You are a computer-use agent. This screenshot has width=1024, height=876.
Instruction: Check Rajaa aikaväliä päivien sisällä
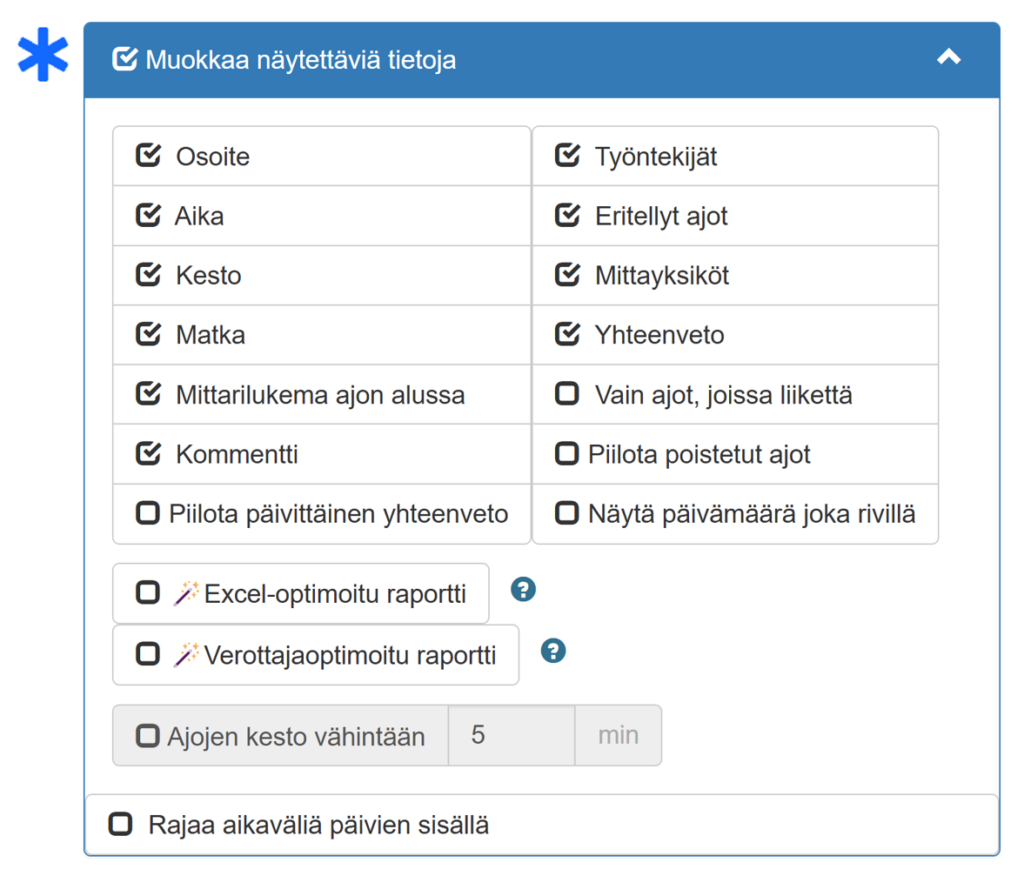[120, 824]
